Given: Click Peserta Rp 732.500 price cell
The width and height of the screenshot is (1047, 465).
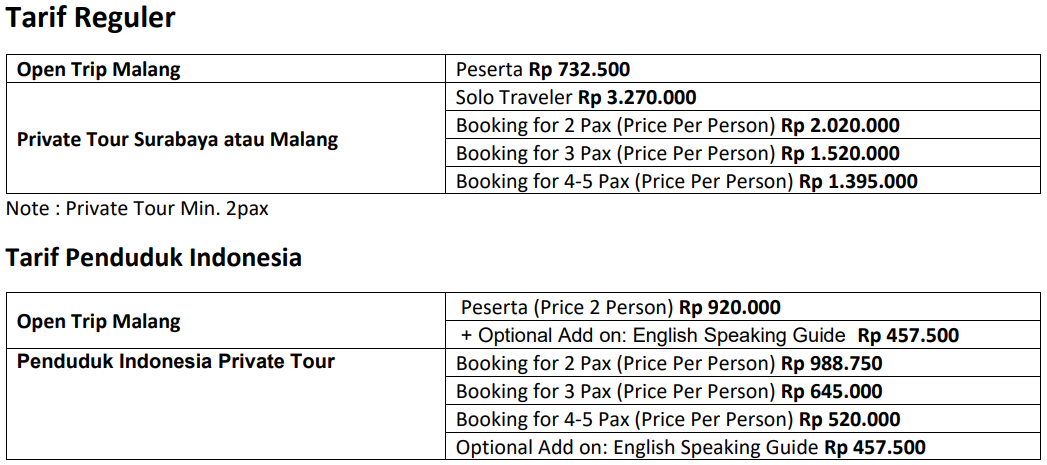Looking at the screenshot, I should [743, 69].
